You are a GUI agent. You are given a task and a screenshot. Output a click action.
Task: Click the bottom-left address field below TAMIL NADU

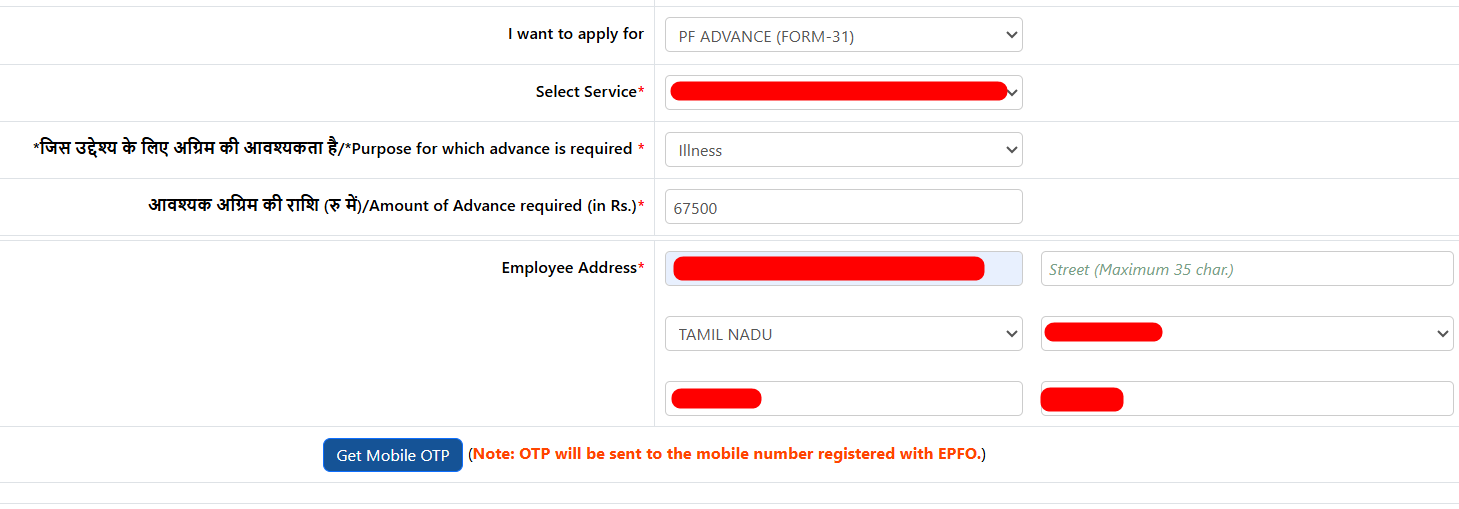pyautogui.click(x=843, y=398)
